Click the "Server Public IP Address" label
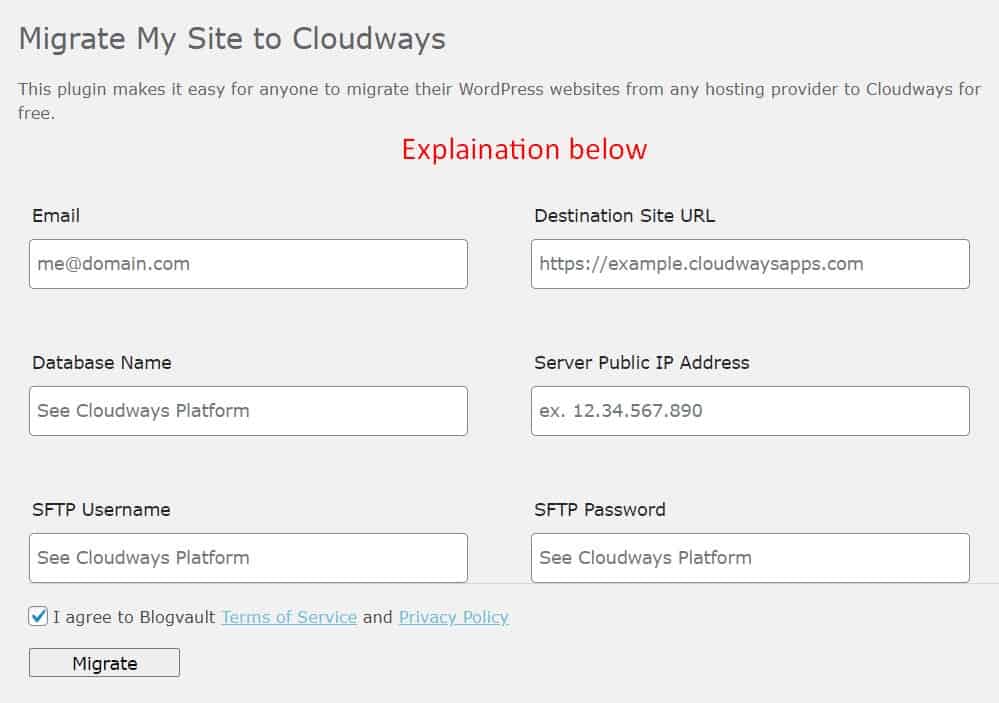 (642, 363)
